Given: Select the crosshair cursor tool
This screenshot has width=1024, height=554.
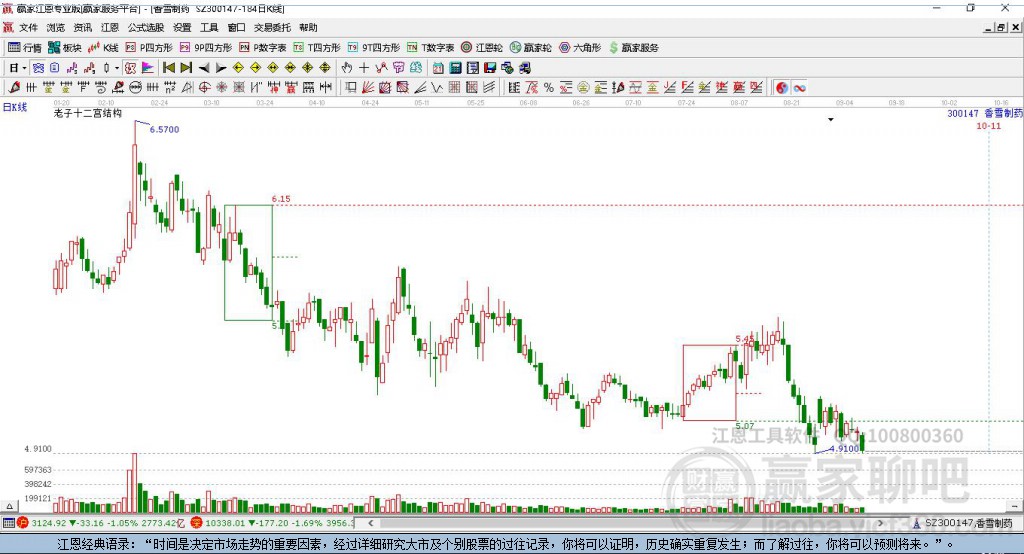Looking at the screenshot, I should 364,68.
